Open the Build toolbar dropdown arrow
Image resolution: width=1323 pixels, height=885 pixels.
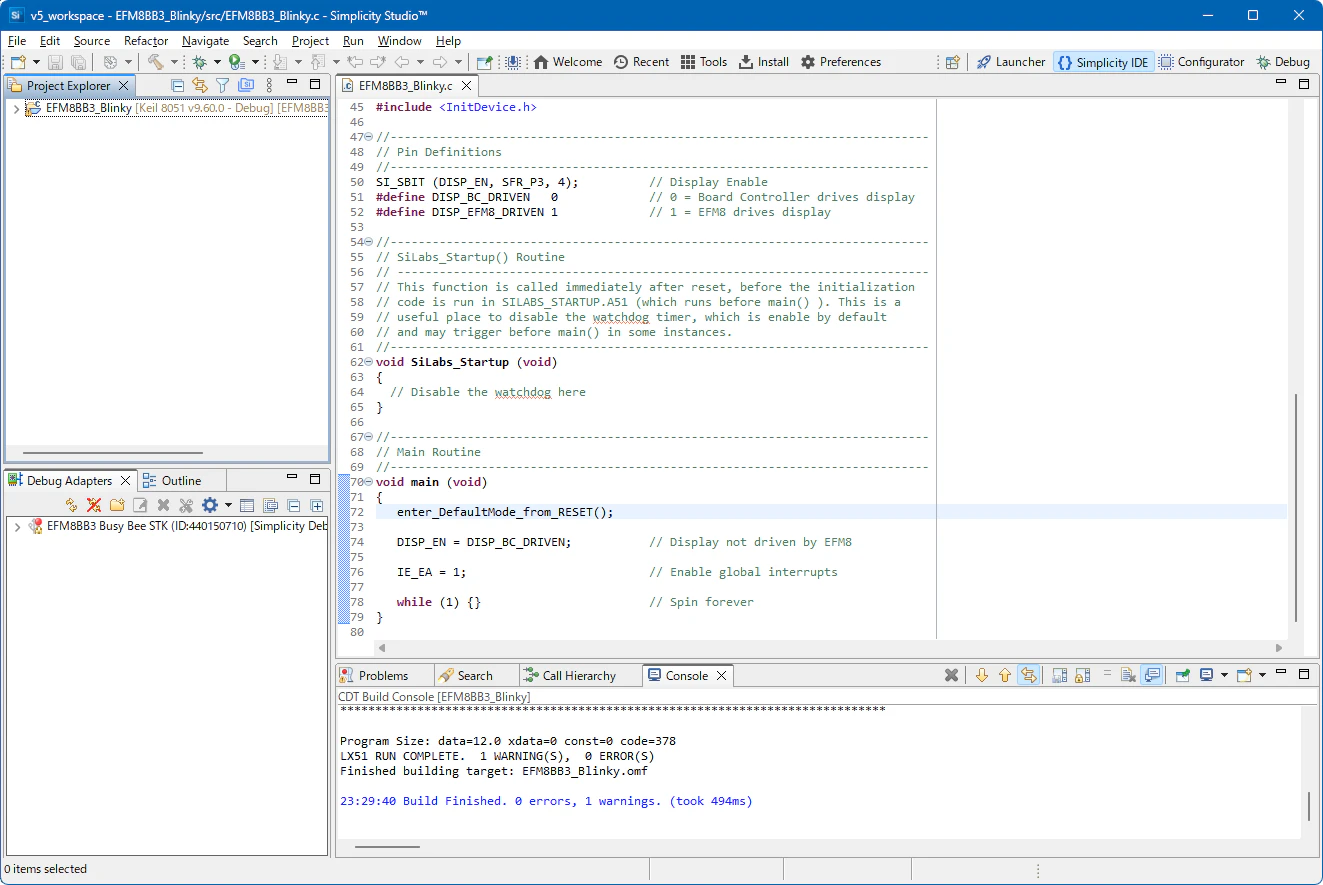[174, 62]
